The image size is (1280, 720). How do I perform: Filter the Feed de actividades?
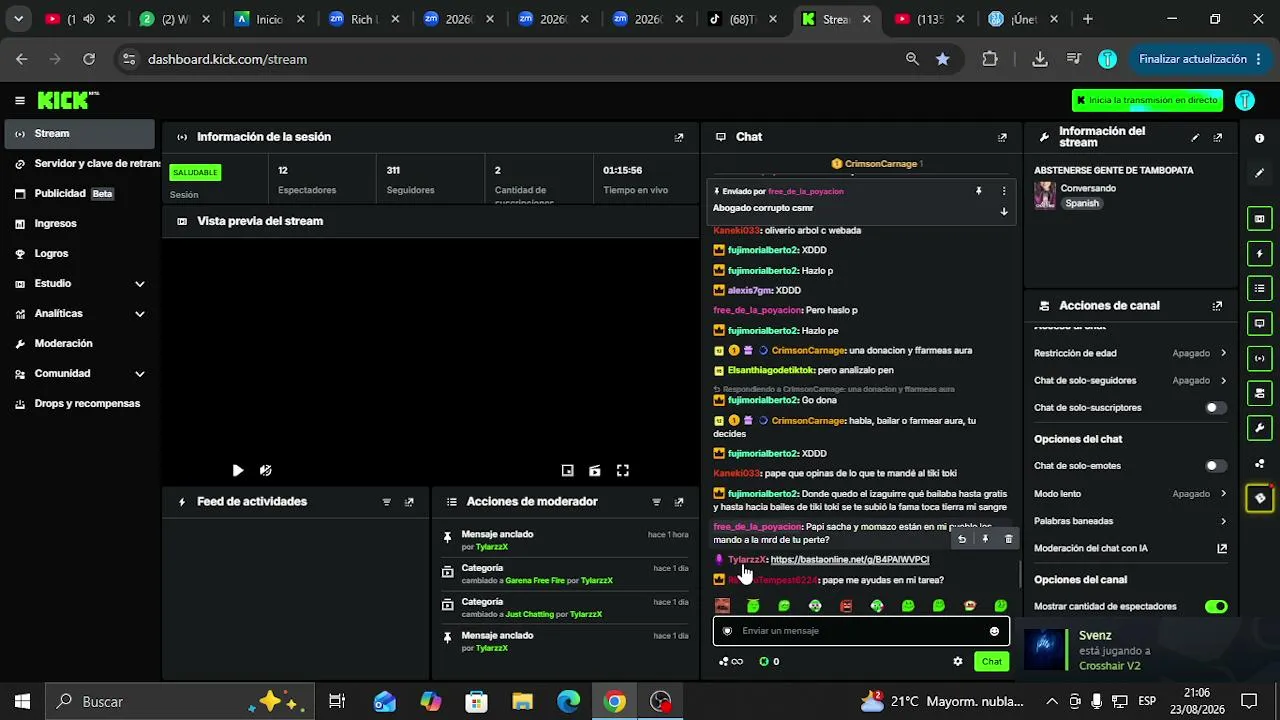[x=387, y=502]
